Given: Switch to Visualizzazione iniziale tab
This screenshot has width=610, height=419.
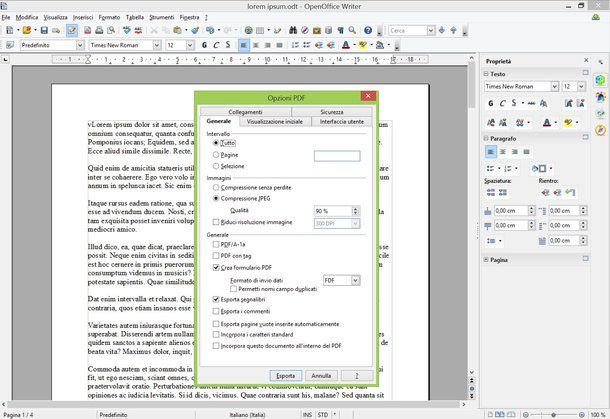Looking at the screenshot, I should point(275,122).
